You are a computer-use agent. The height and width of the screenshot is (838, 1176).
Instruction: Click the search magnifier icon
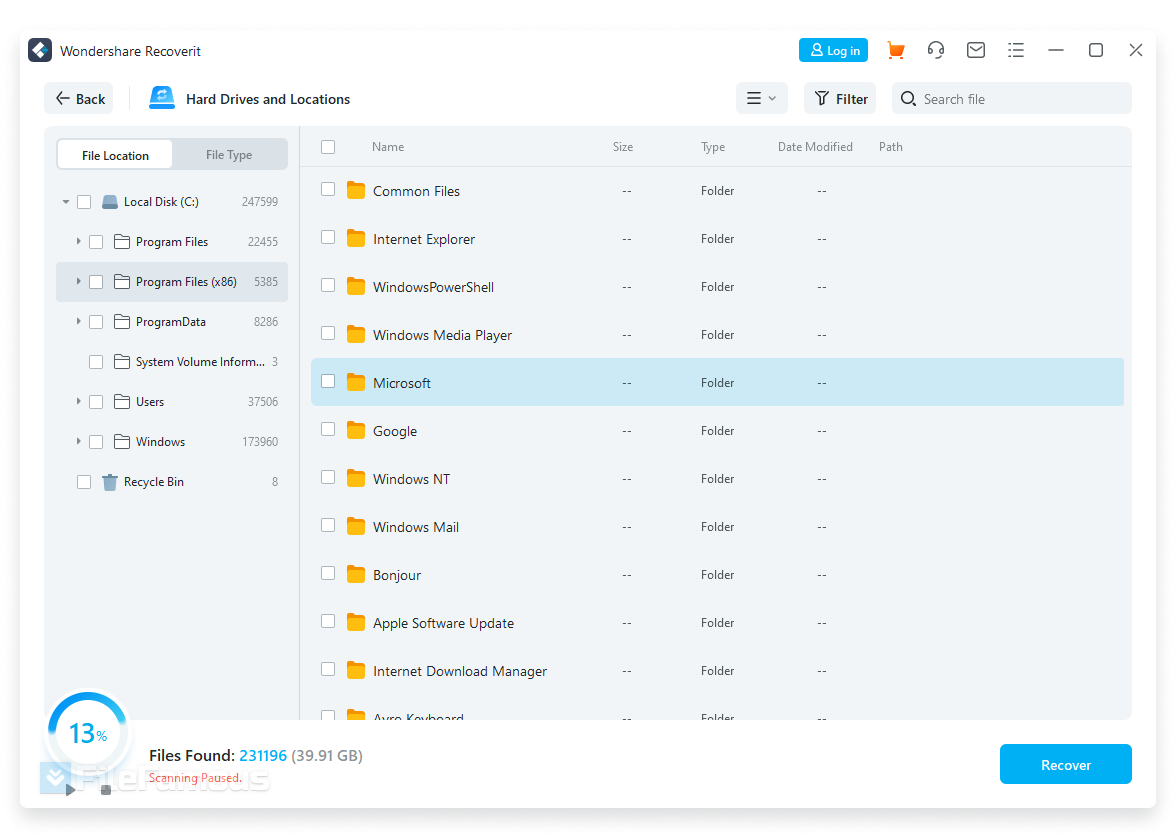tap(908, 99)
